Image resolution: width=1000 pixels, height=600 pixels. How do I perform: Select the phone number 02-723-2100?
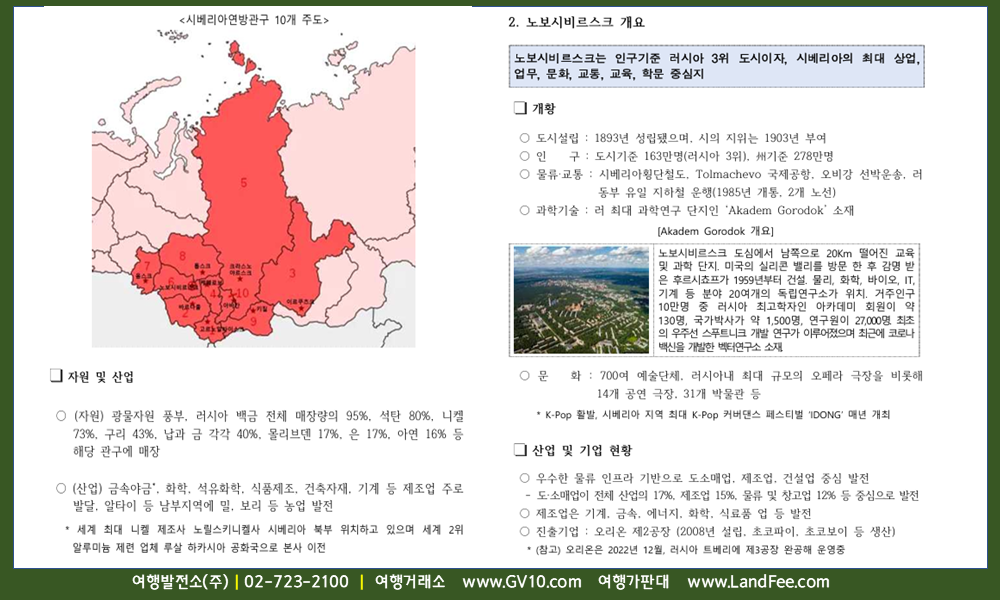(x=297, y=582)
